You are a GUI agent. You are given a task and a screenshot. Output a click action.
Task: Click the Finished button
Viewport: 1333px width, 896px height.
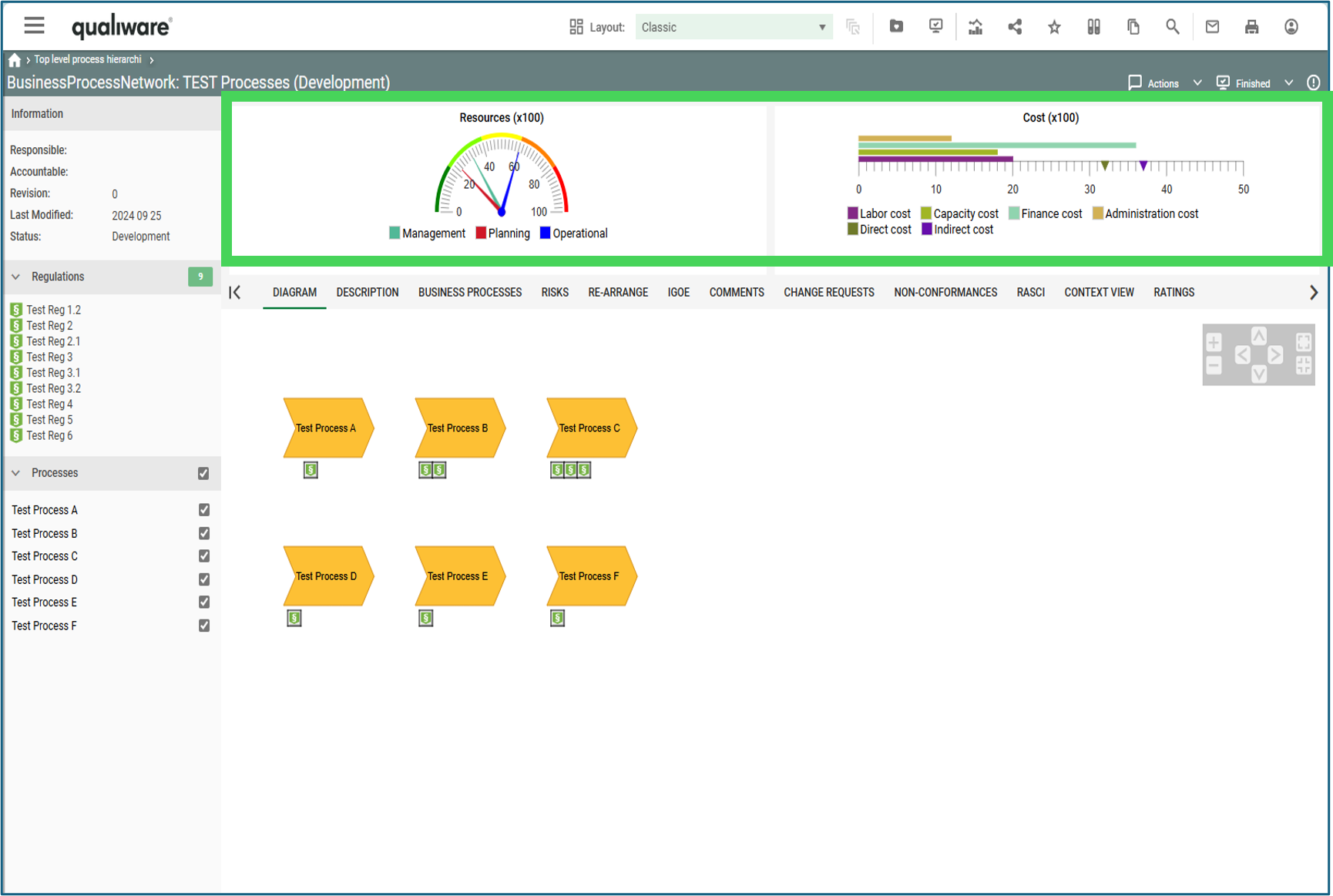(1243, 83)
